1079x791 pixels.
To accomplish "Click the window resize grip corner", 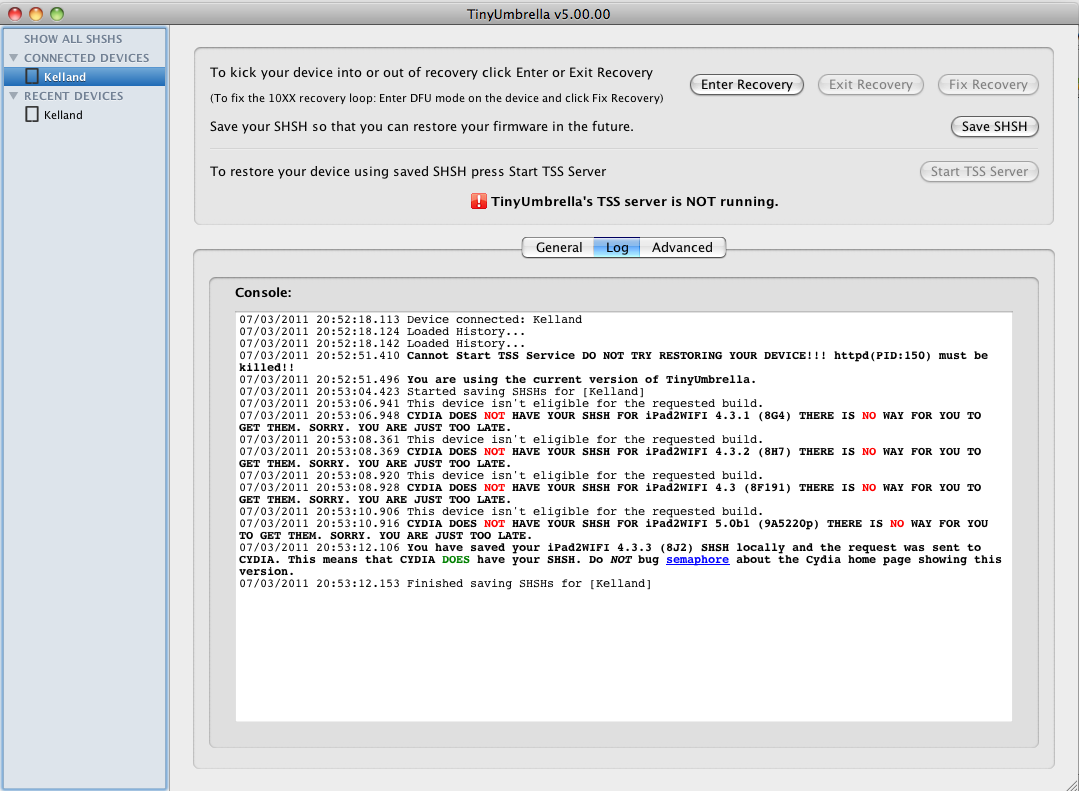I will pyautogui.click(x=1071, y=784).
